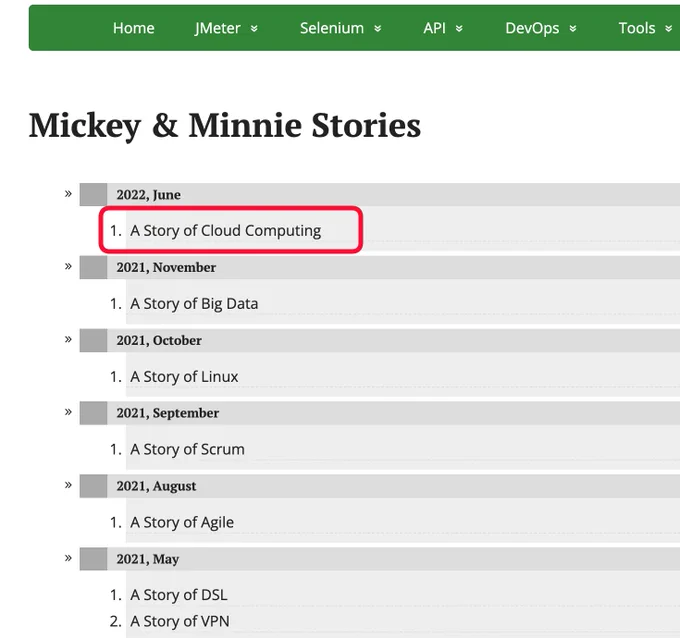680x638 pixels.
Task: Click the arrow bullet next to 2021, August
Action: click(68, 484)
